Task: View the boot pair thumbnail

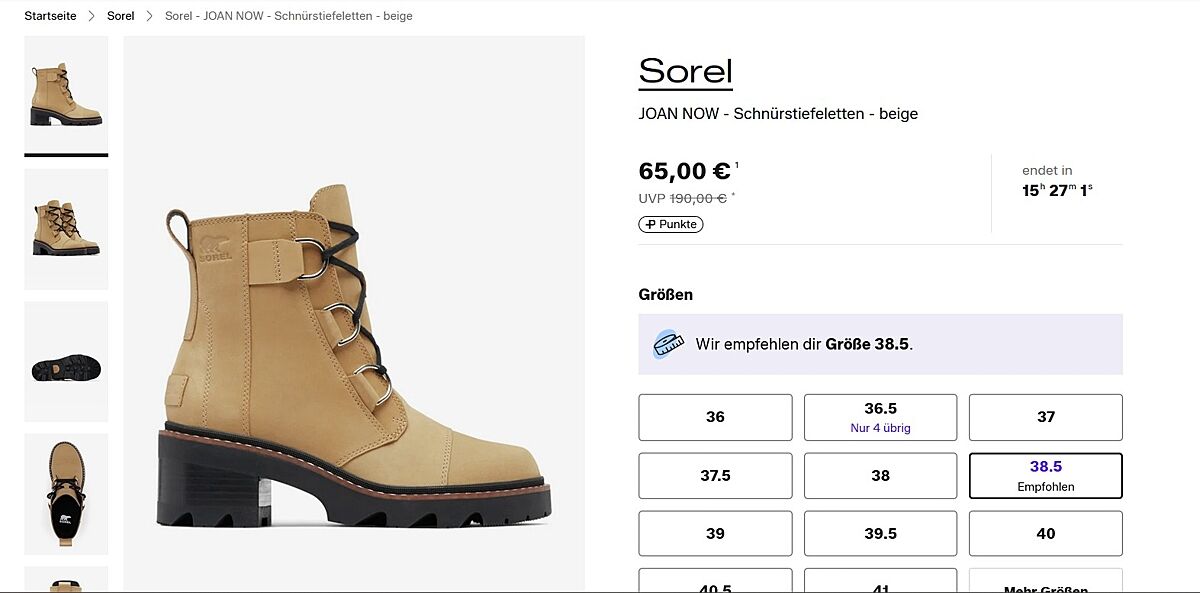Action: pos(66,229)
